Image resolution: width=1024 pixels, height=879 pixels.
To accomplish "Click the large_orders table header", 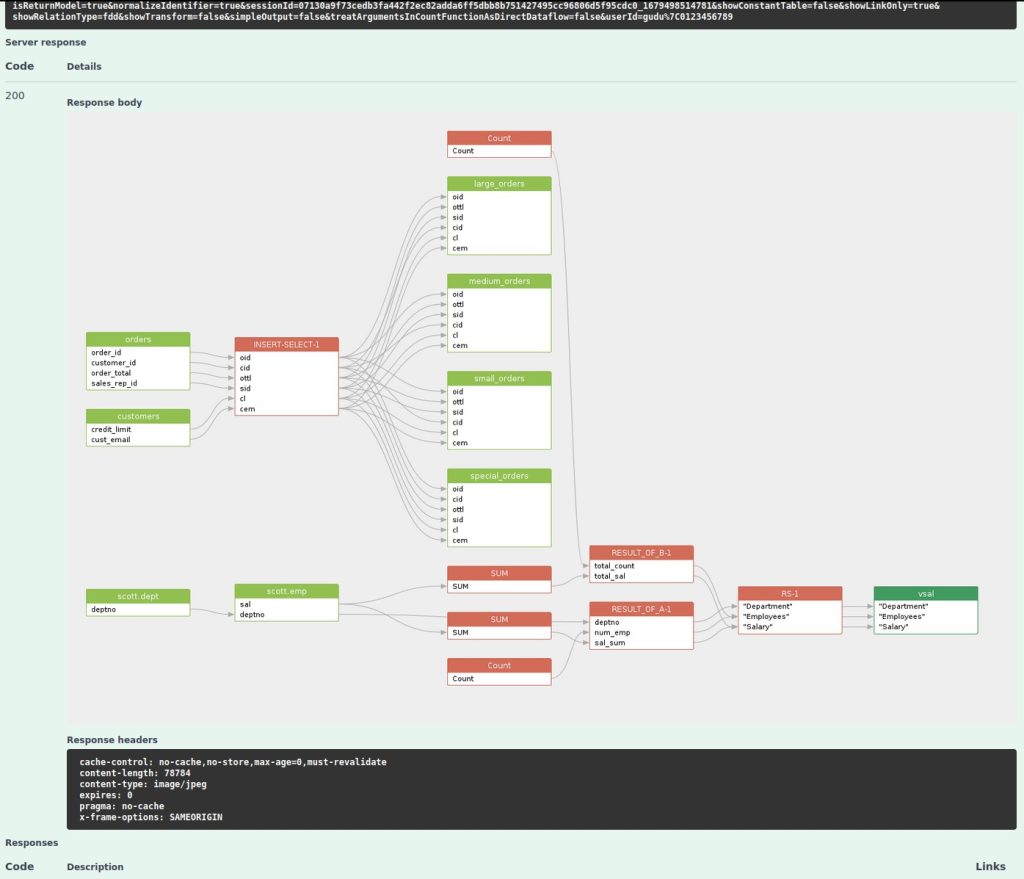I will [x=498, y=184].
